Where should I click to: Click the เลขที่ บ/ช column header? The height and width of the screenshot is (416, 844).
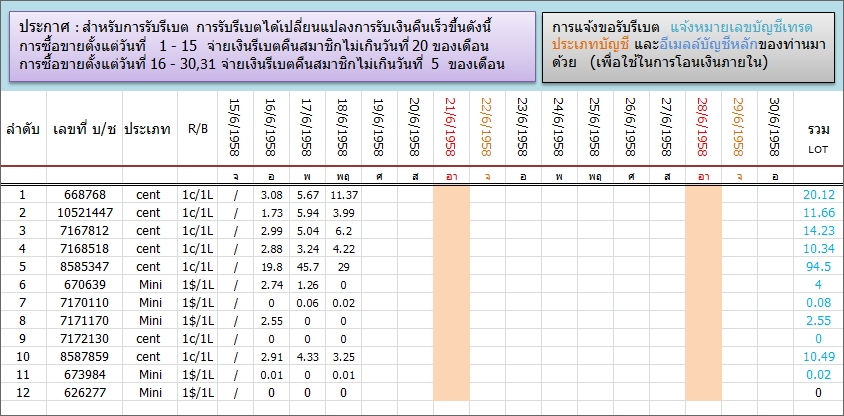pyautogui.click(x=85, y=130)
